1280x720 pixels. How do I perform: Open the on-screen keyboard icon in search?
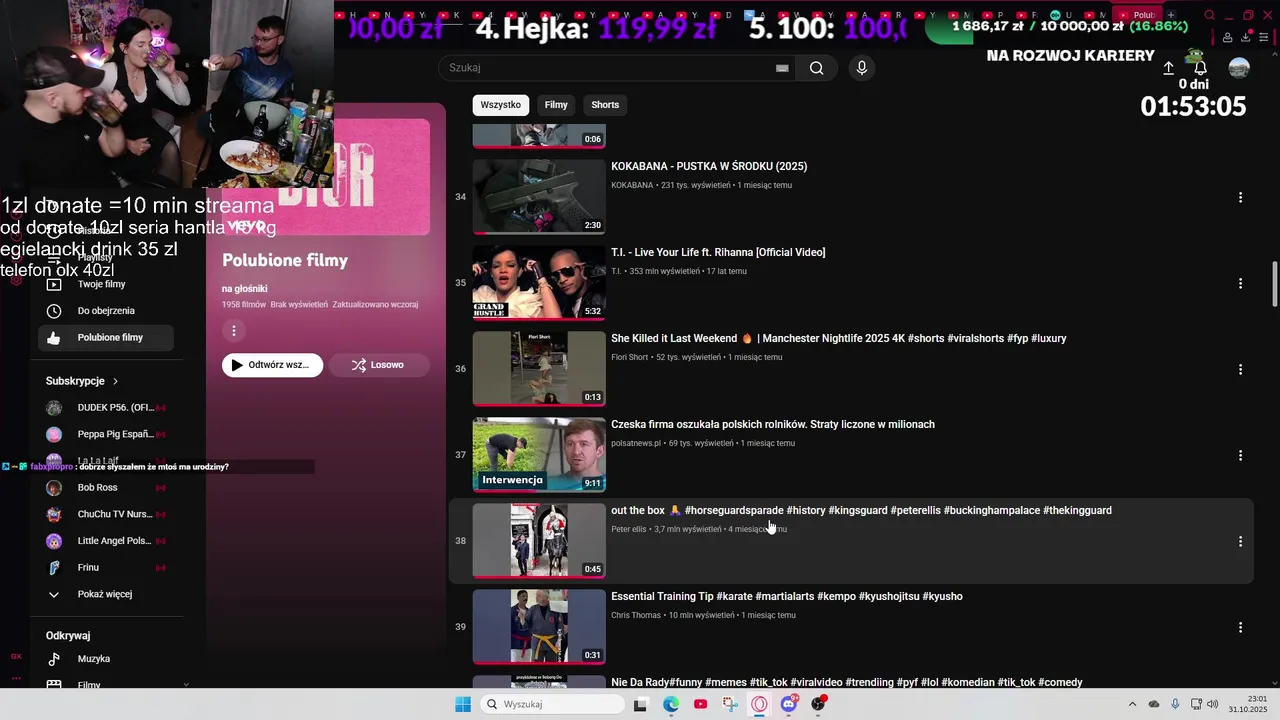point(782,68)
